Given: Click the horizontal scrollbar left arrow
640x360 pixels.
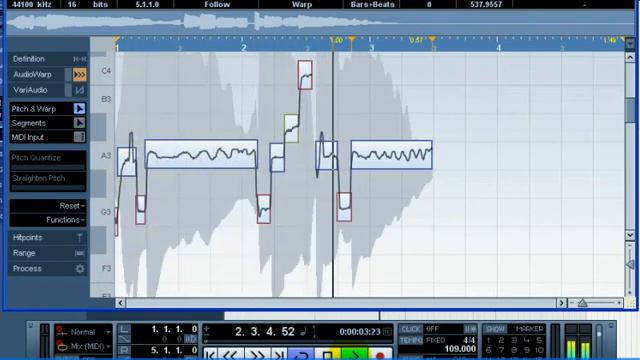Looking at the screenshot, I should coord(120,303).
